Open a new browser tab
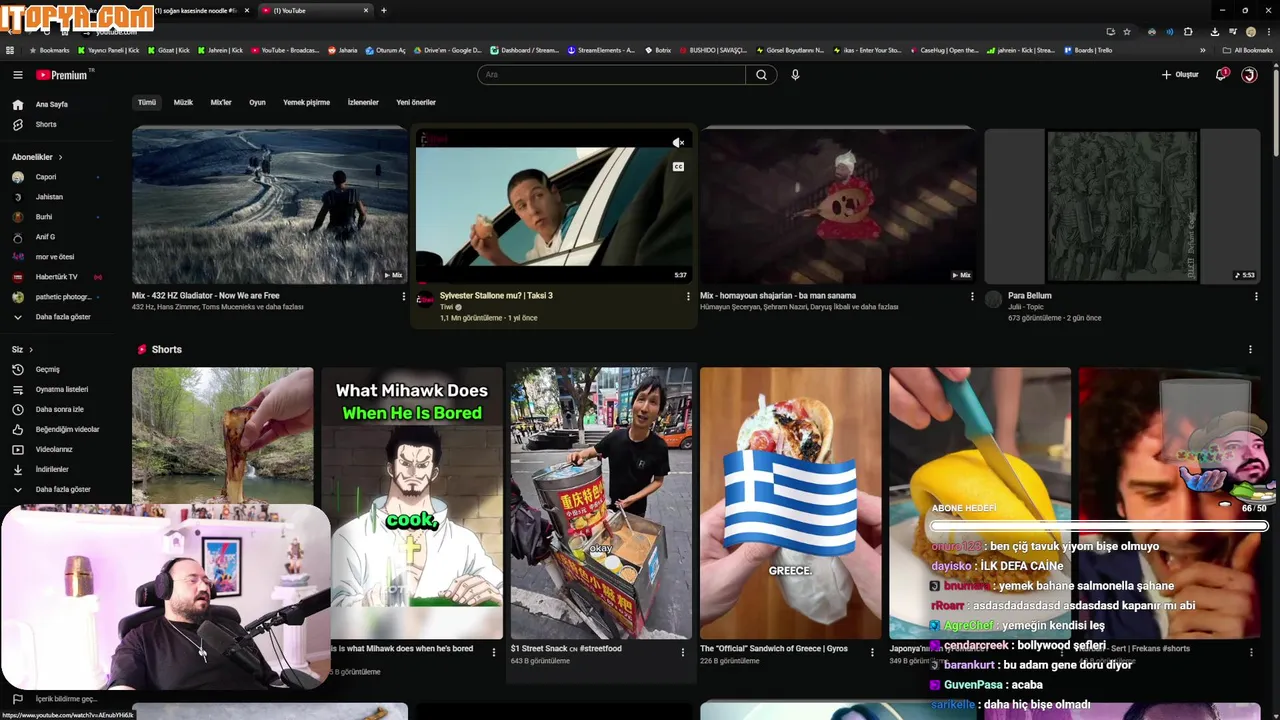 (x=384, y=10)
